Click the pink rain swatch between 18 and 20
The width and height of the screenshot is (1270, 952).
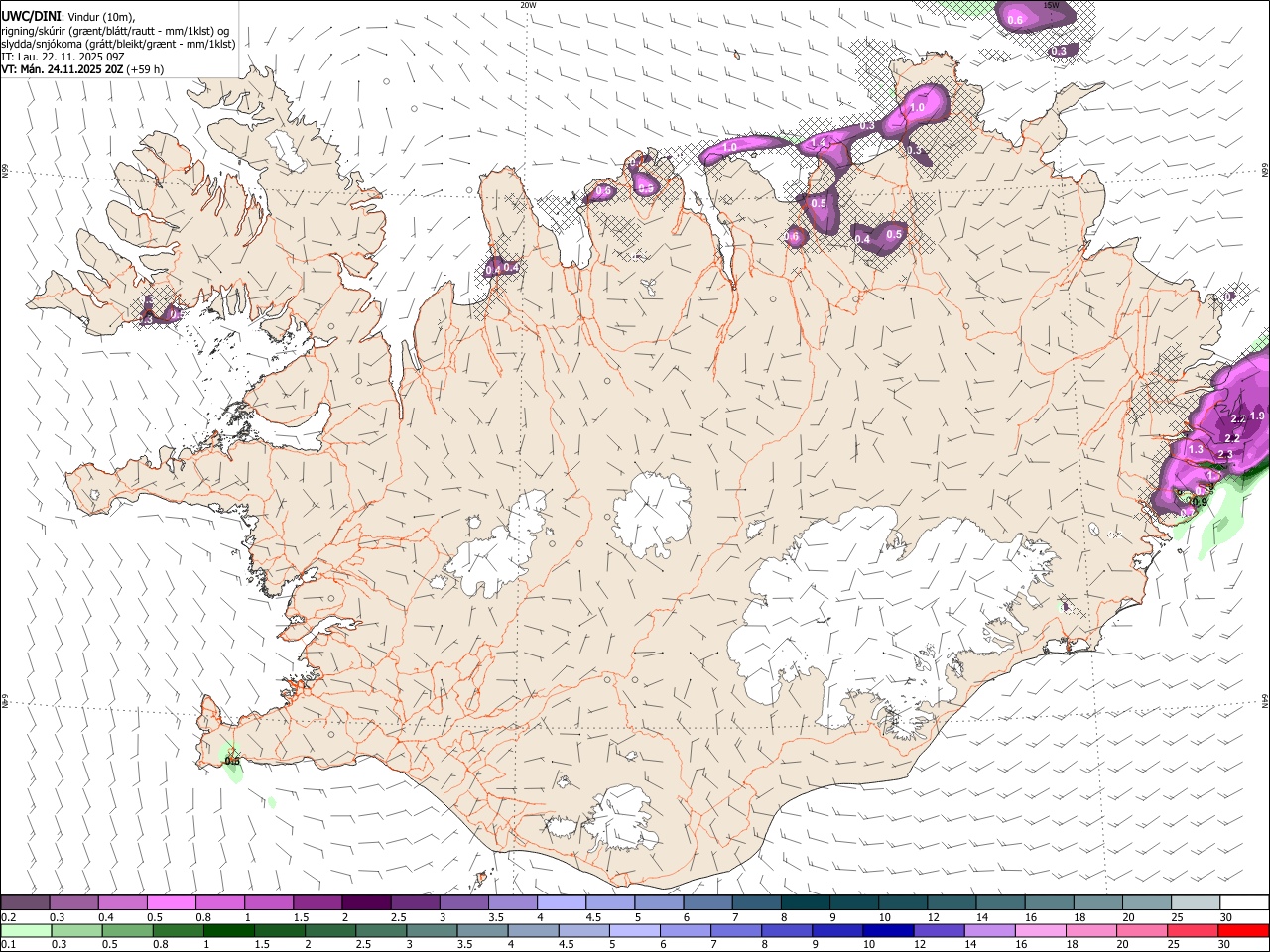tap(1092, 930)
